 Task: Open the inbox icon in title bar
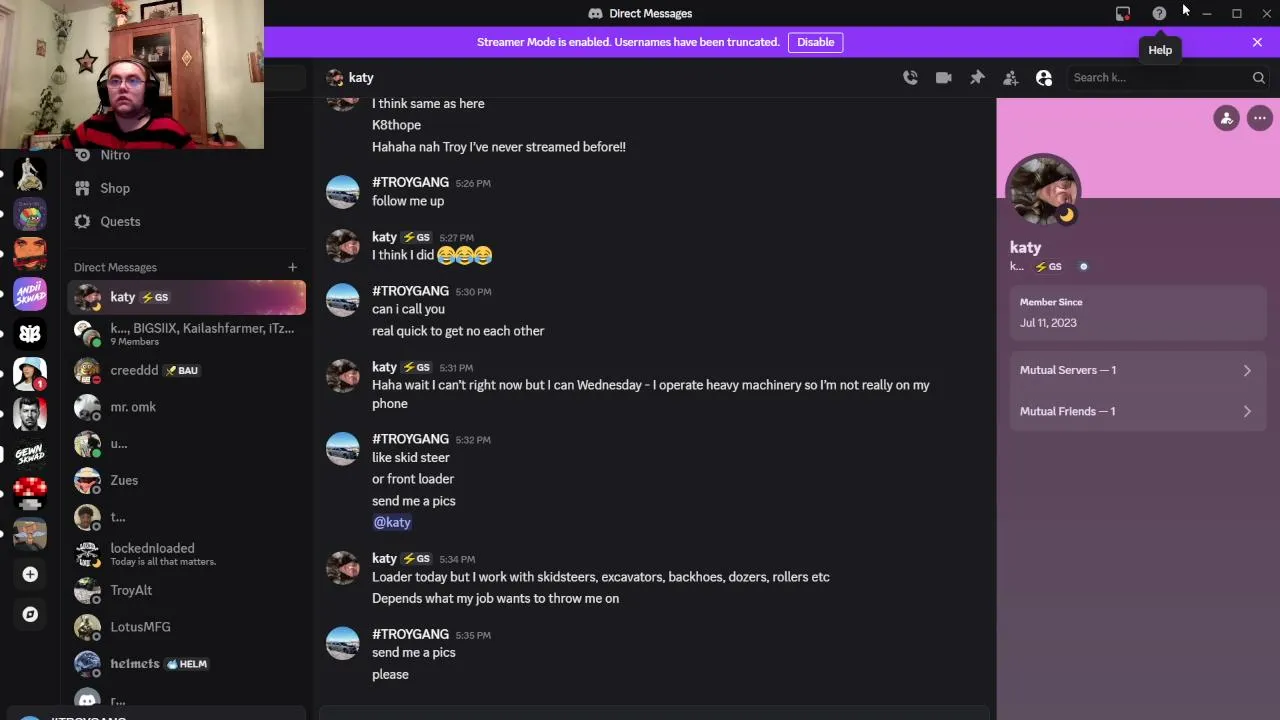(1123, 14)
